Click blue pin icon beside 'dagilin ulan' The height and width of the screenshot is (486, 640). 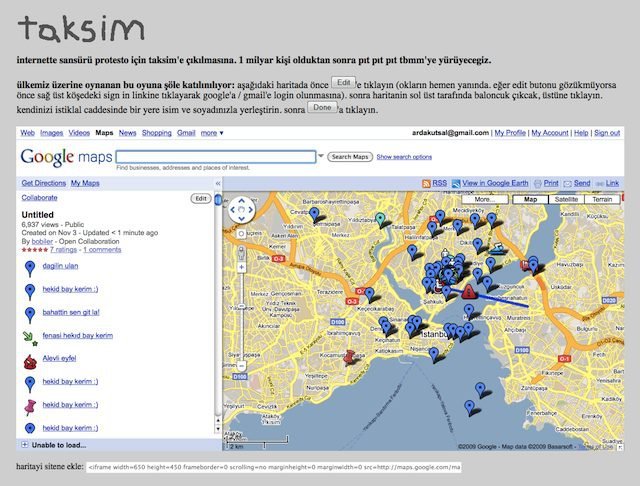(30, 269)
